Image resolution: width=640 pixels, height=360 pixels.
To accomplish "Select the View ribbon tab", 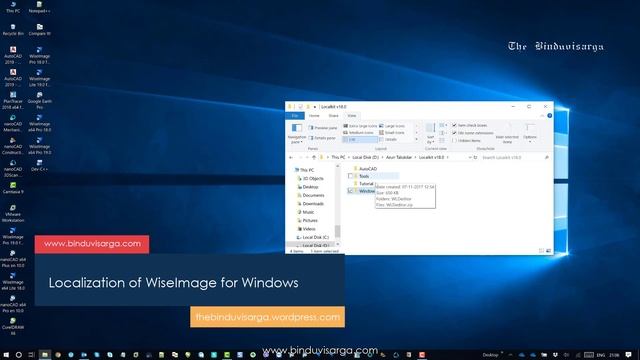I will tap(352, 116).
